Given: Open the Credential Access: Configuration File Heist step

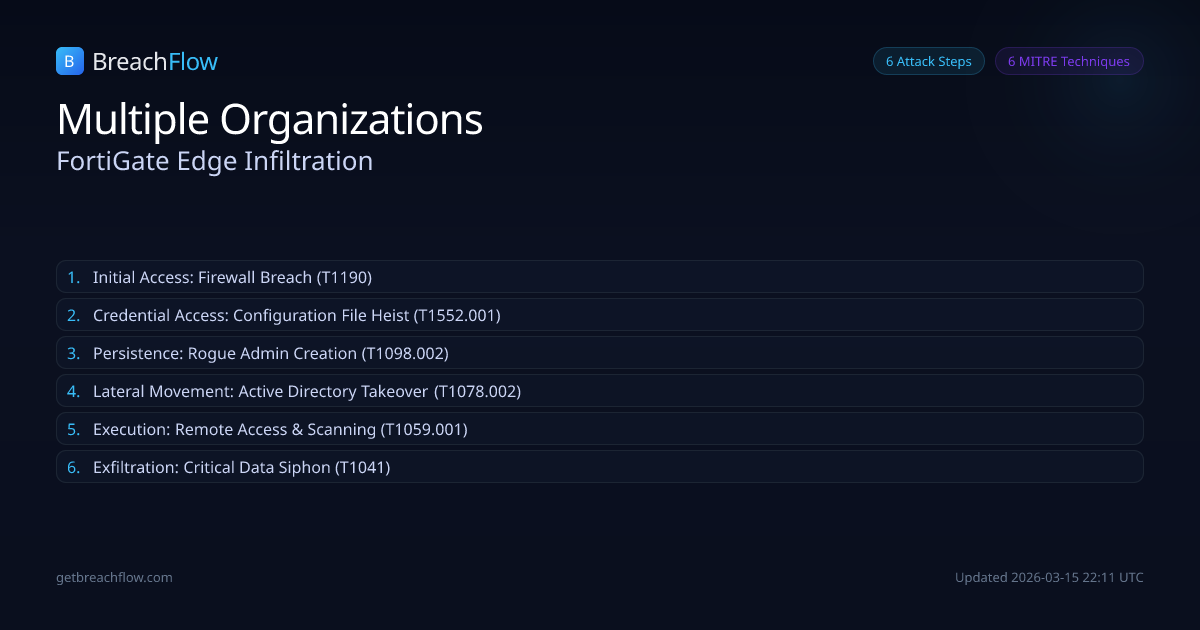Looking at the screenshot, I should [296, 315].
